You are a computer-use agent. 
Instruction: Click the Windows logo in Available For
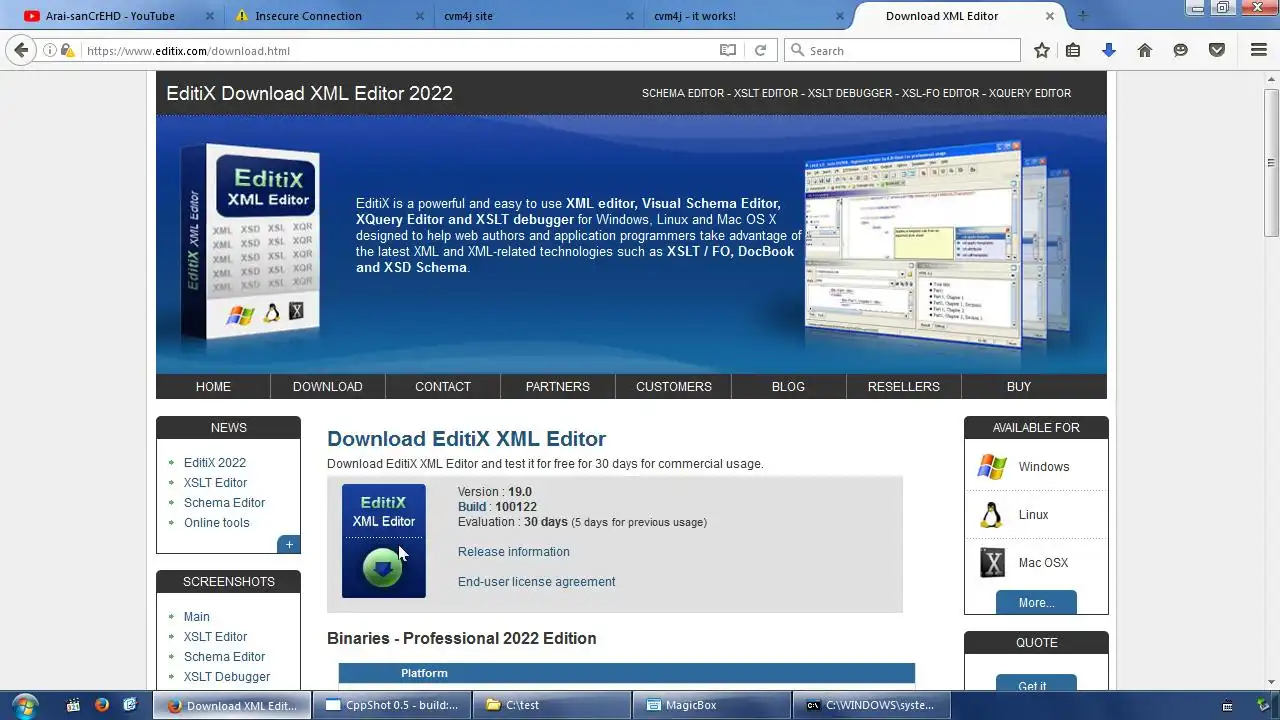coord(992,466)
